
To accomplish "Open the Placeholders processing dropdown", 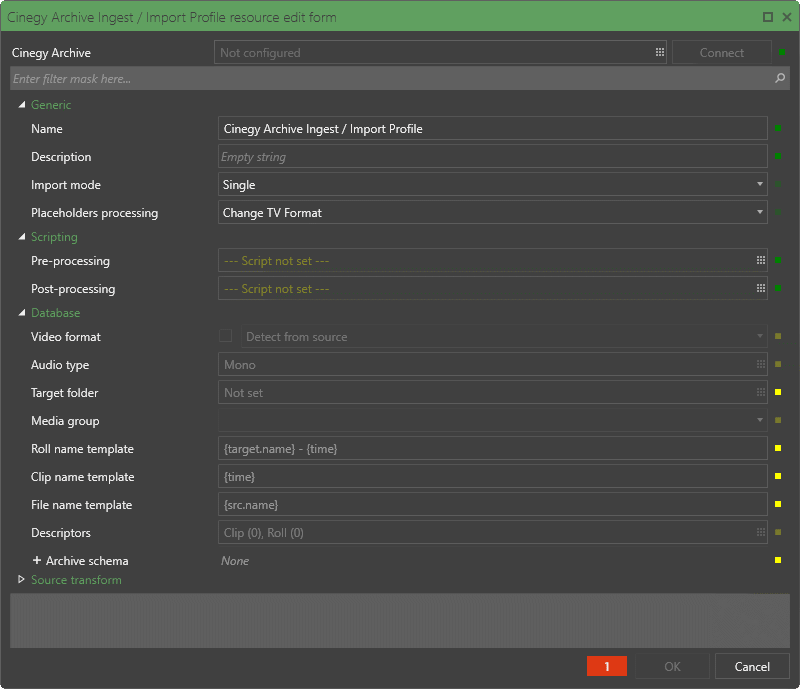I will point(492,212).
